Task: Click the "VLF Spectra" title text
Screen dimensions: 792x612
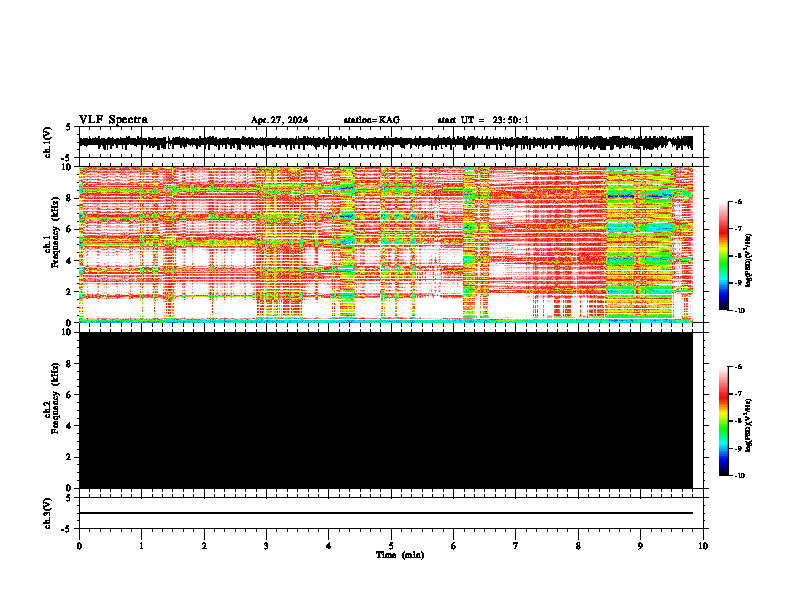Action: 113,119
